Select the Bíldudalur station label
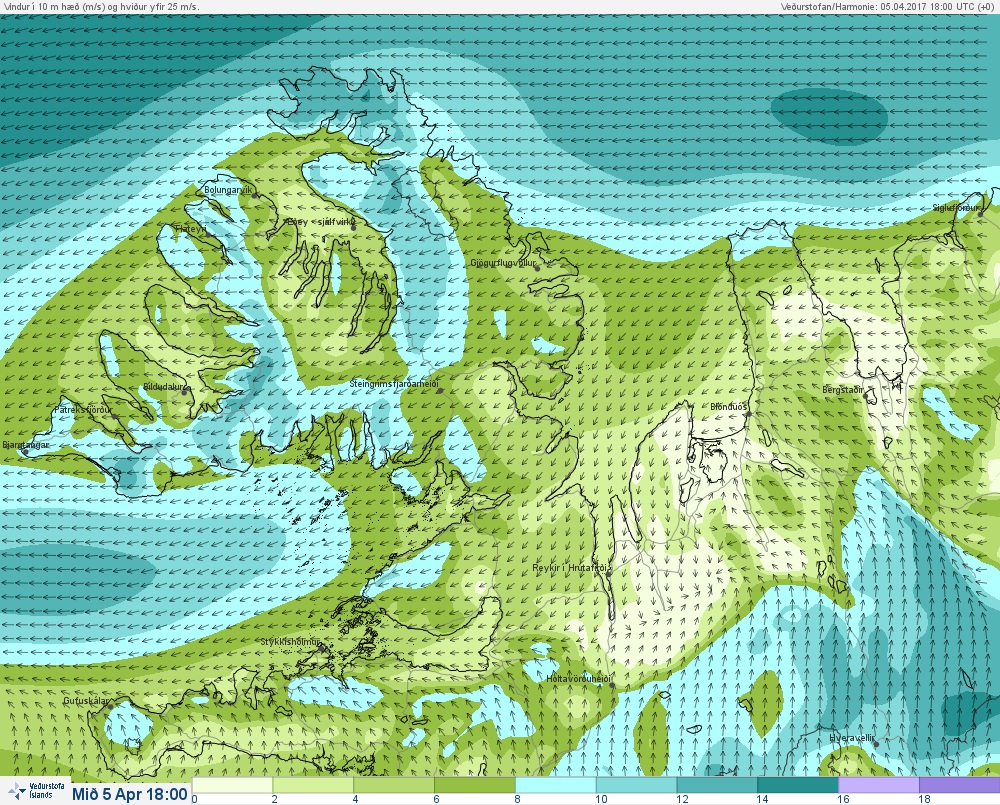This screenshot has height=805, width=1000. pyautogui.click(x=165, y=387)
